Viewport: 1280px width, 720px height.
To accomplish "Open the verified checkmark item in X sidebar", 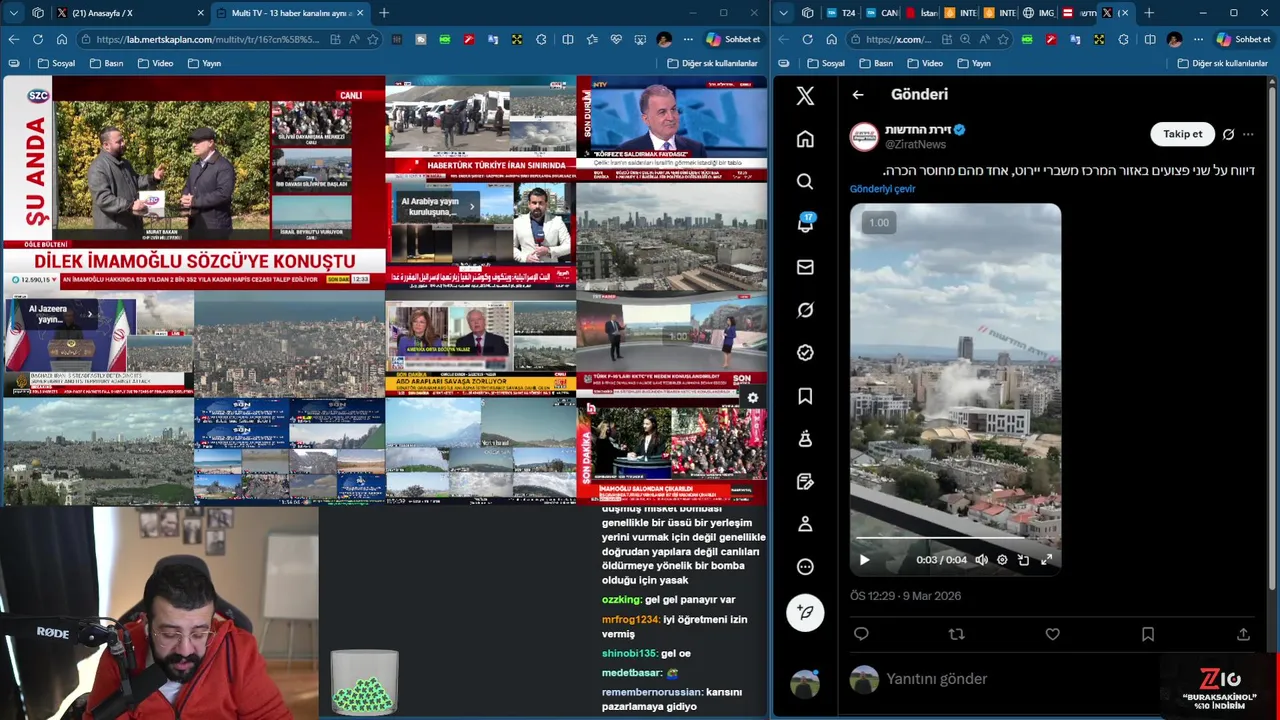I will coord(805,353).
